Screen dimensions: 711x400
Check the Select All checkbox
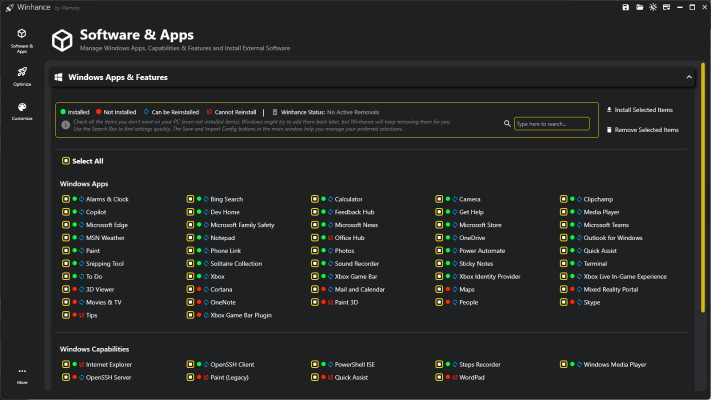pos(66,161)
